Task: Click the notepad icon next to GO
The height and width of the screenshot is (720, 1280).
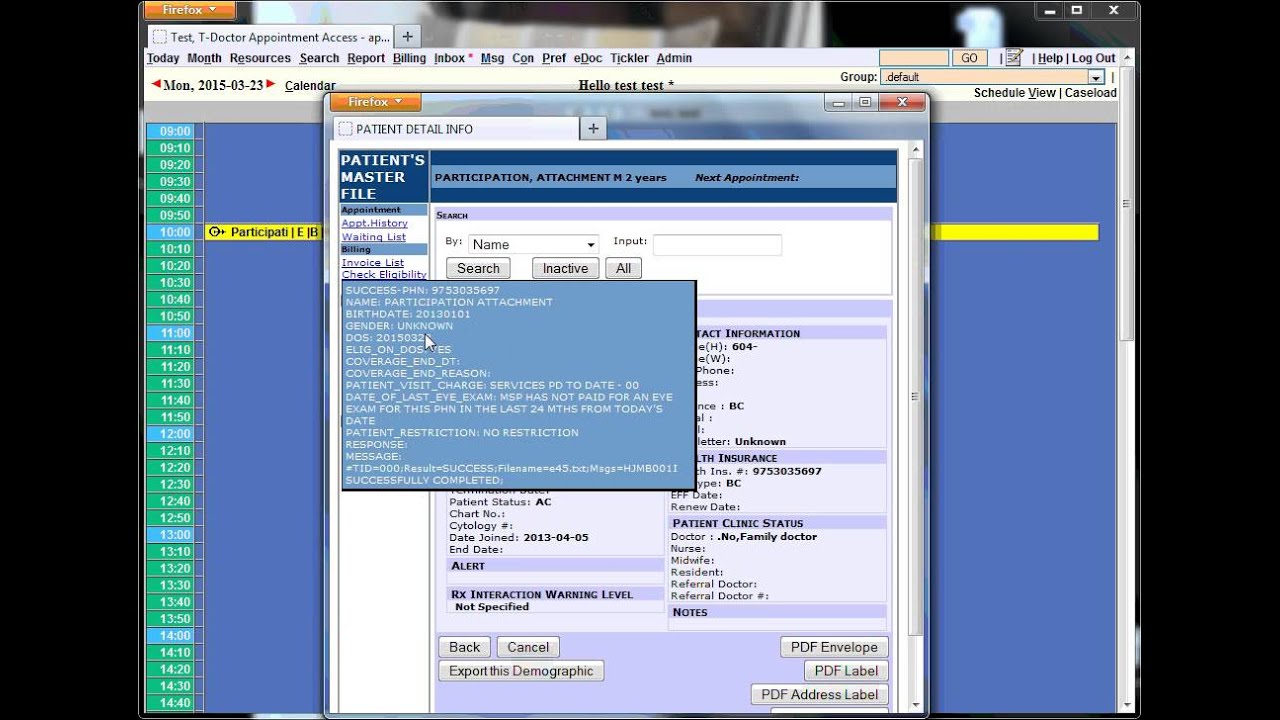Action: click(1014, 58)
